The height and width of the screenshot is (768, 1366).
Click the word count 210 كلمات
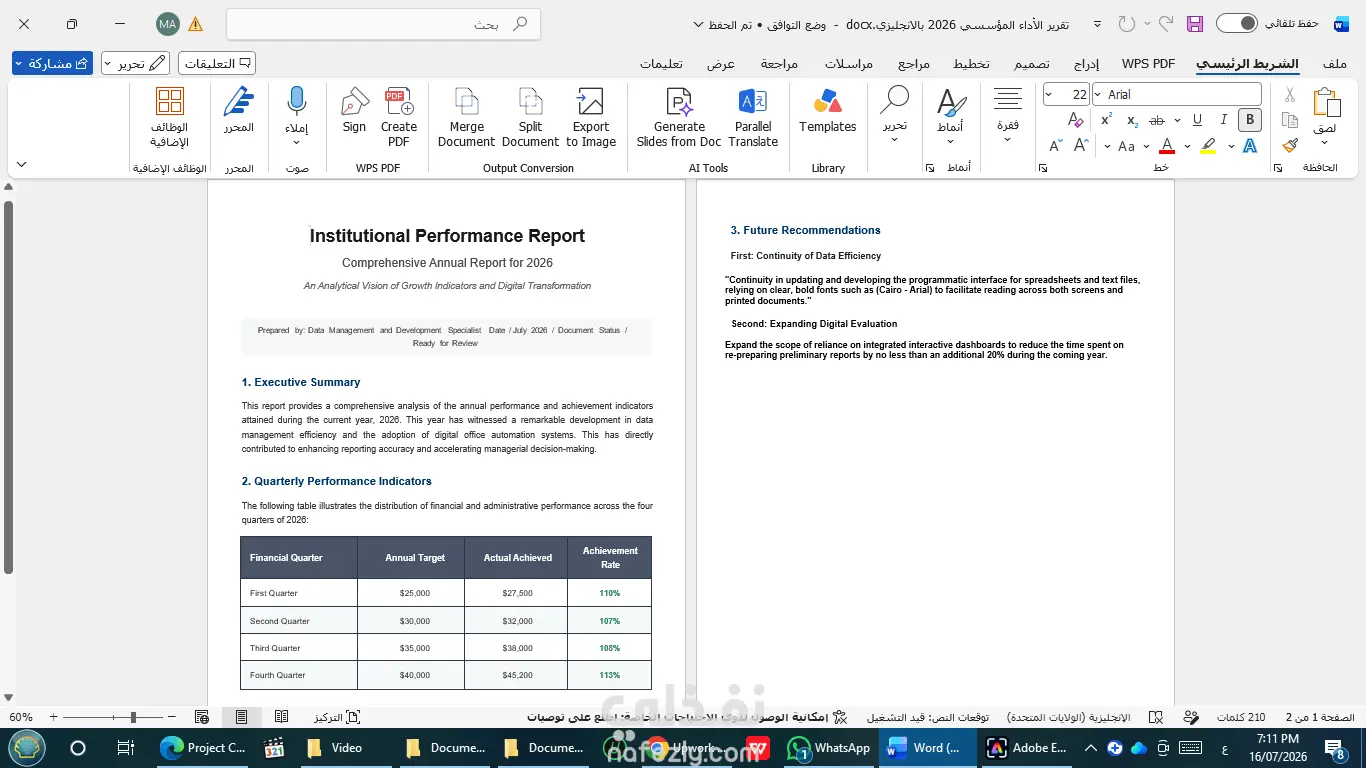[x=1241, y=717]
